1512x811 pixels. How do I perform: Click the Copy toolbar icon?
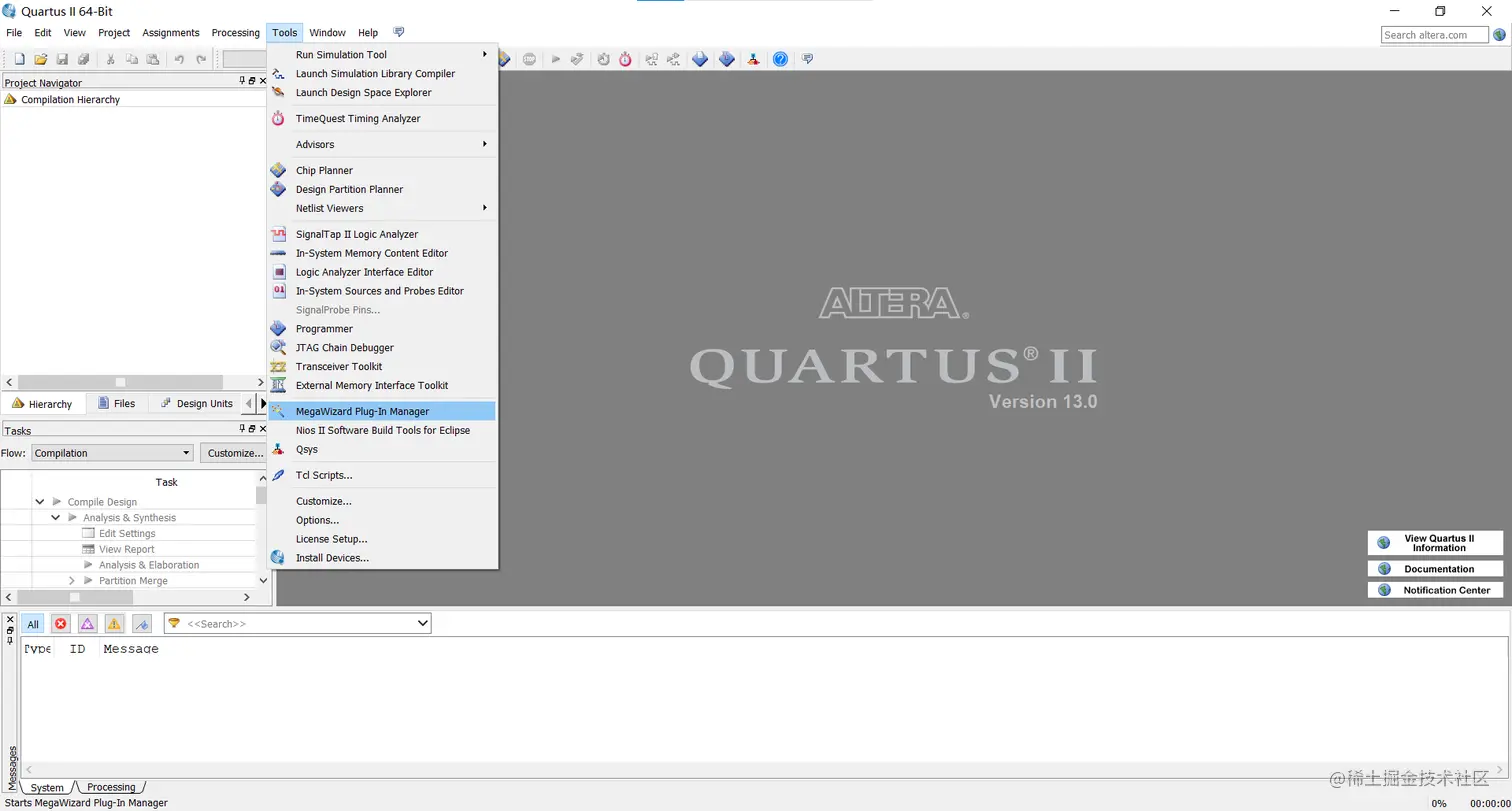[131, 59]
